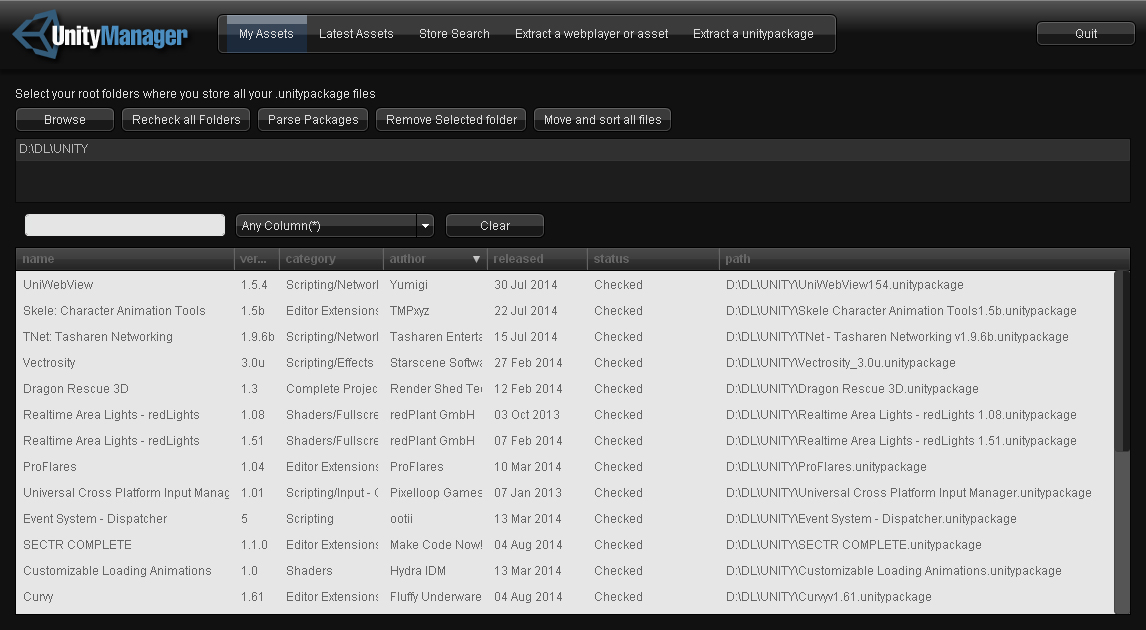This screenshot has width=1146, height=630.
Task: Clear the search filter with Clear button
Action: coord(495,226)
